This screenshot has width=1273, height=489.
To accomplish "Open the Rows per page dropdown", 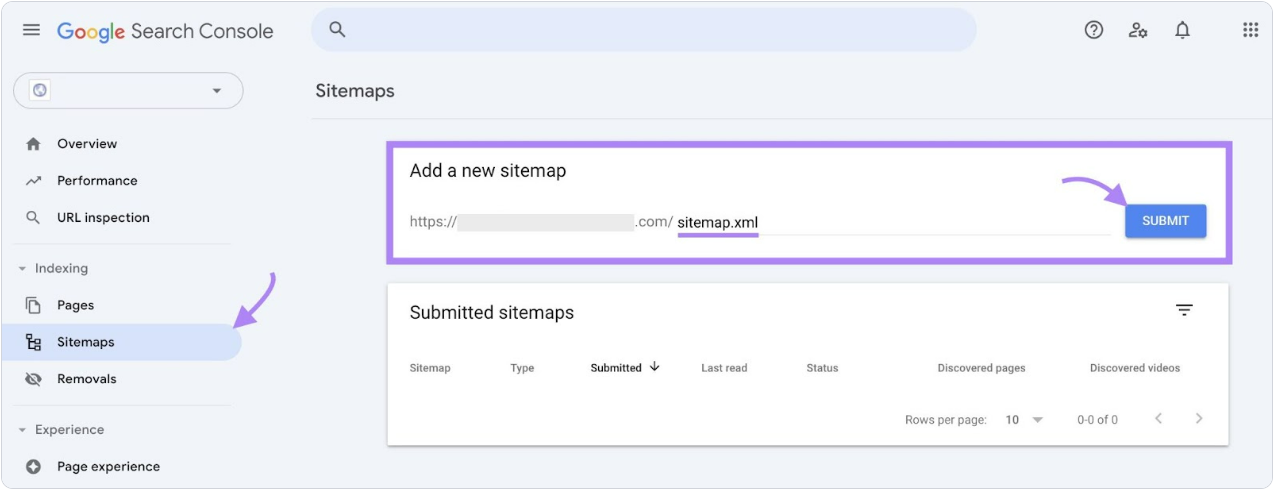I will tap(1024, 420).
